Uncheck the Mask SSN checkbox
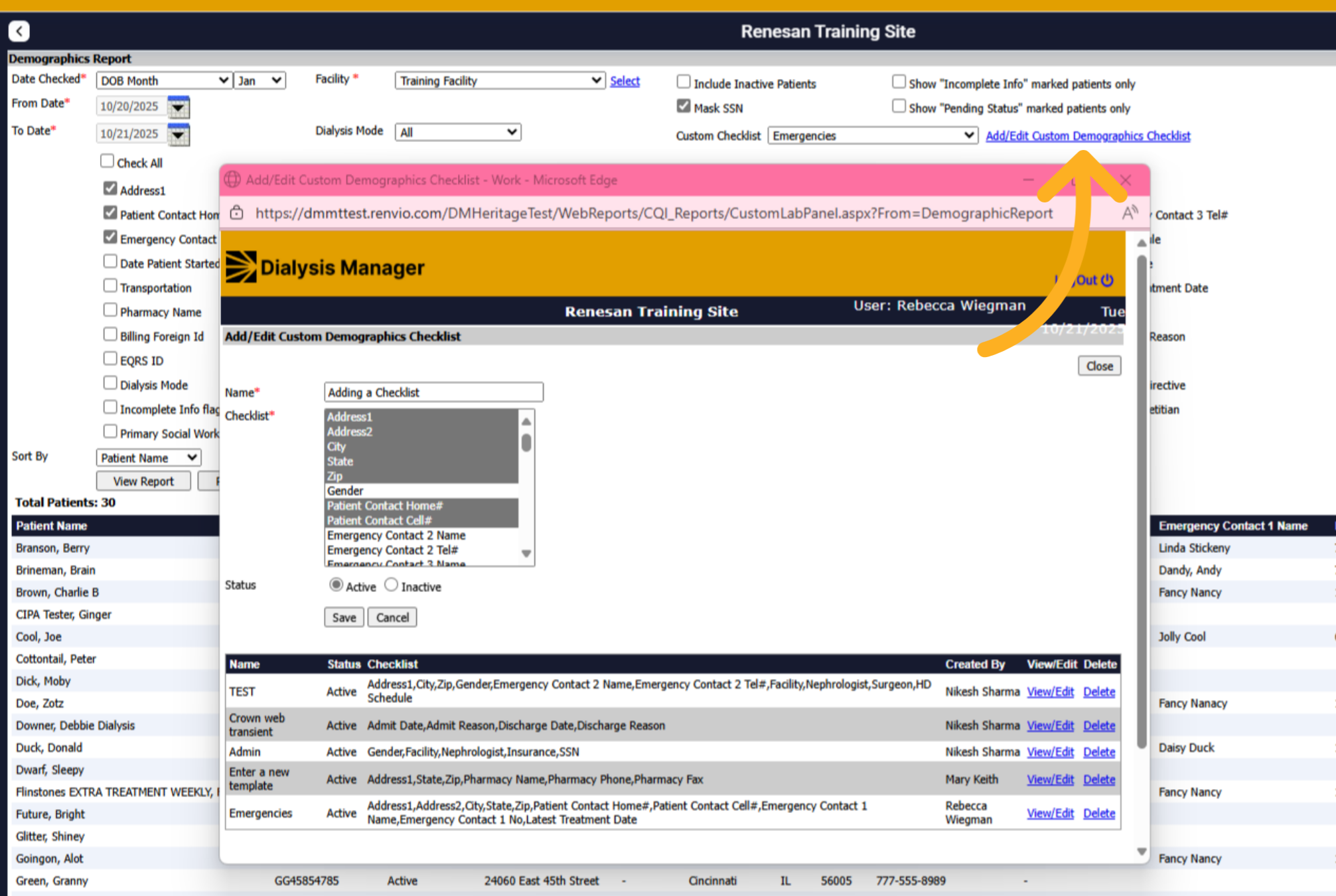 (x=684, y=106)
